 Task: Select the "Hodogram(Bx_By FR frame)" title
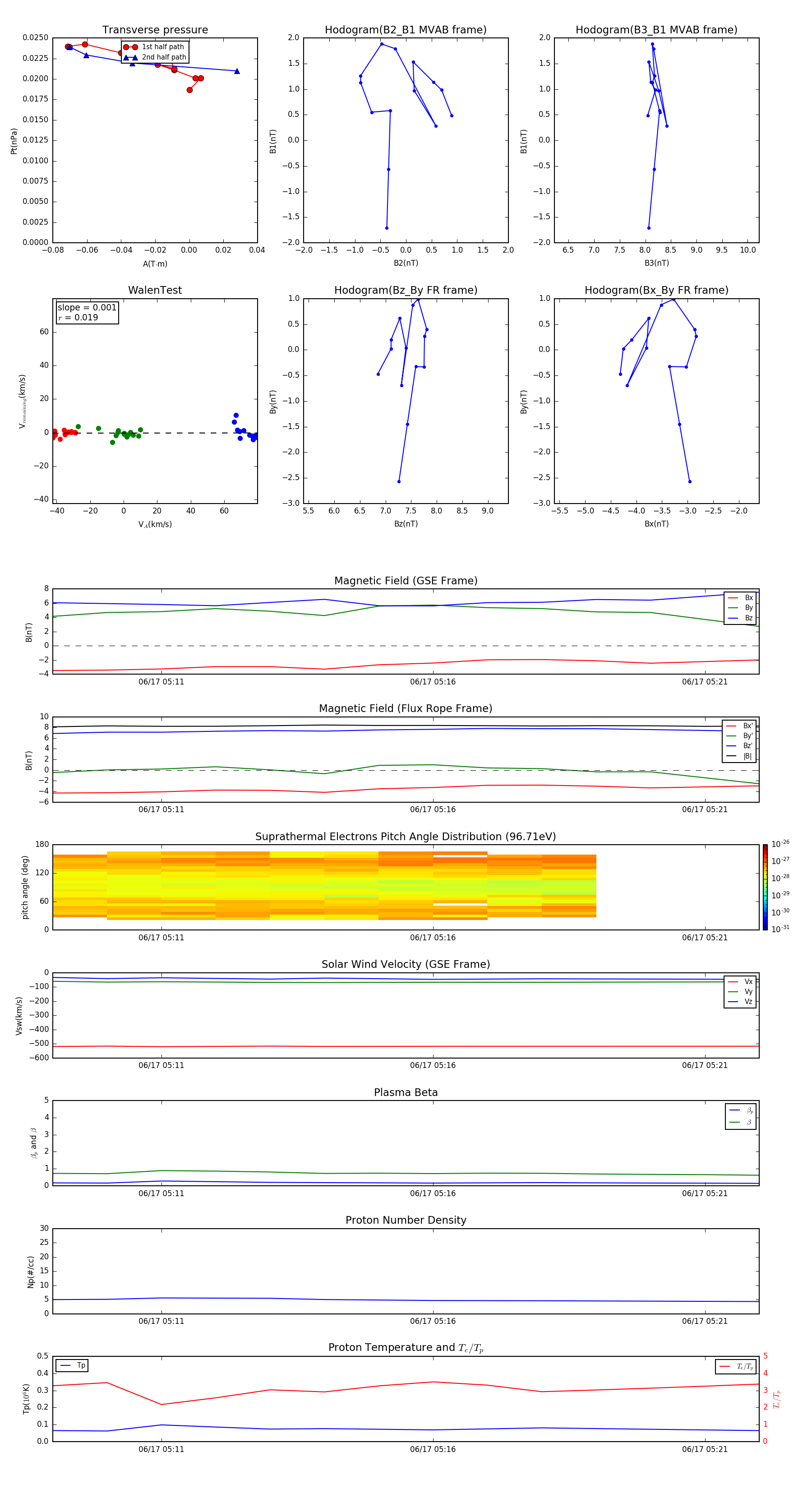(x=656, y=290)
